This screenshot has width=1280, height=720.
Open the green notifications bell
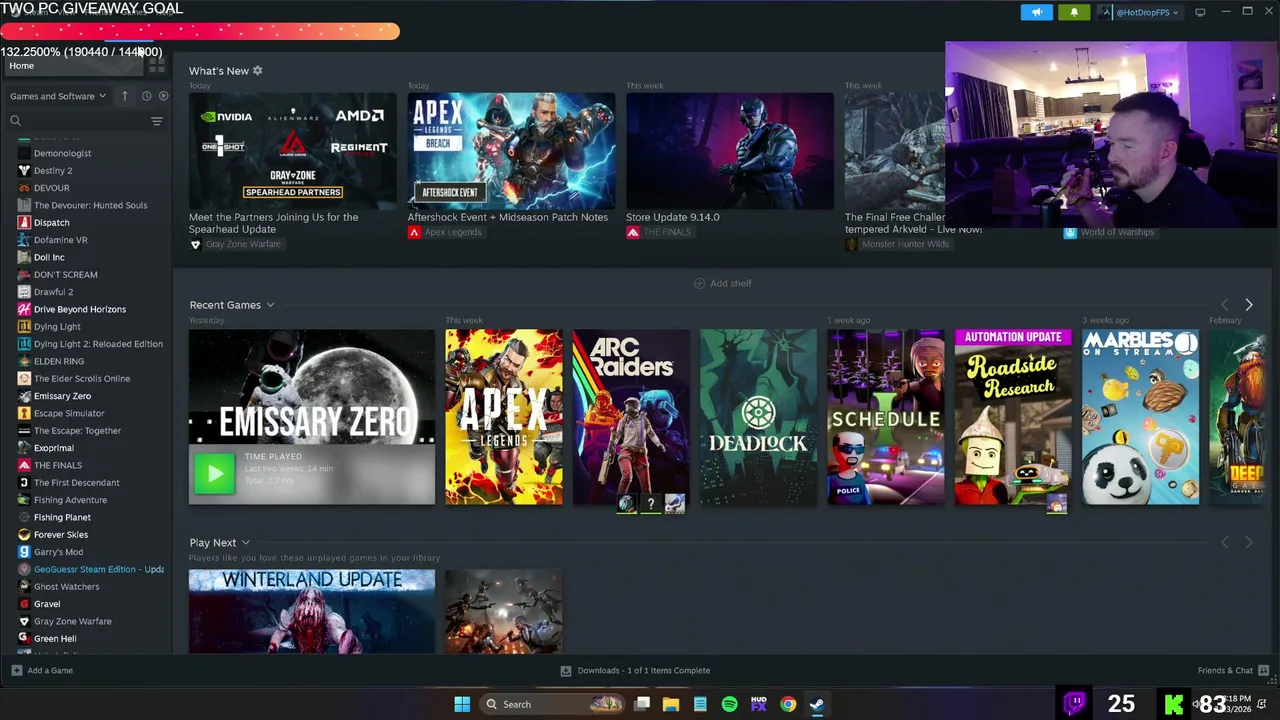[x=1074, y=12]
